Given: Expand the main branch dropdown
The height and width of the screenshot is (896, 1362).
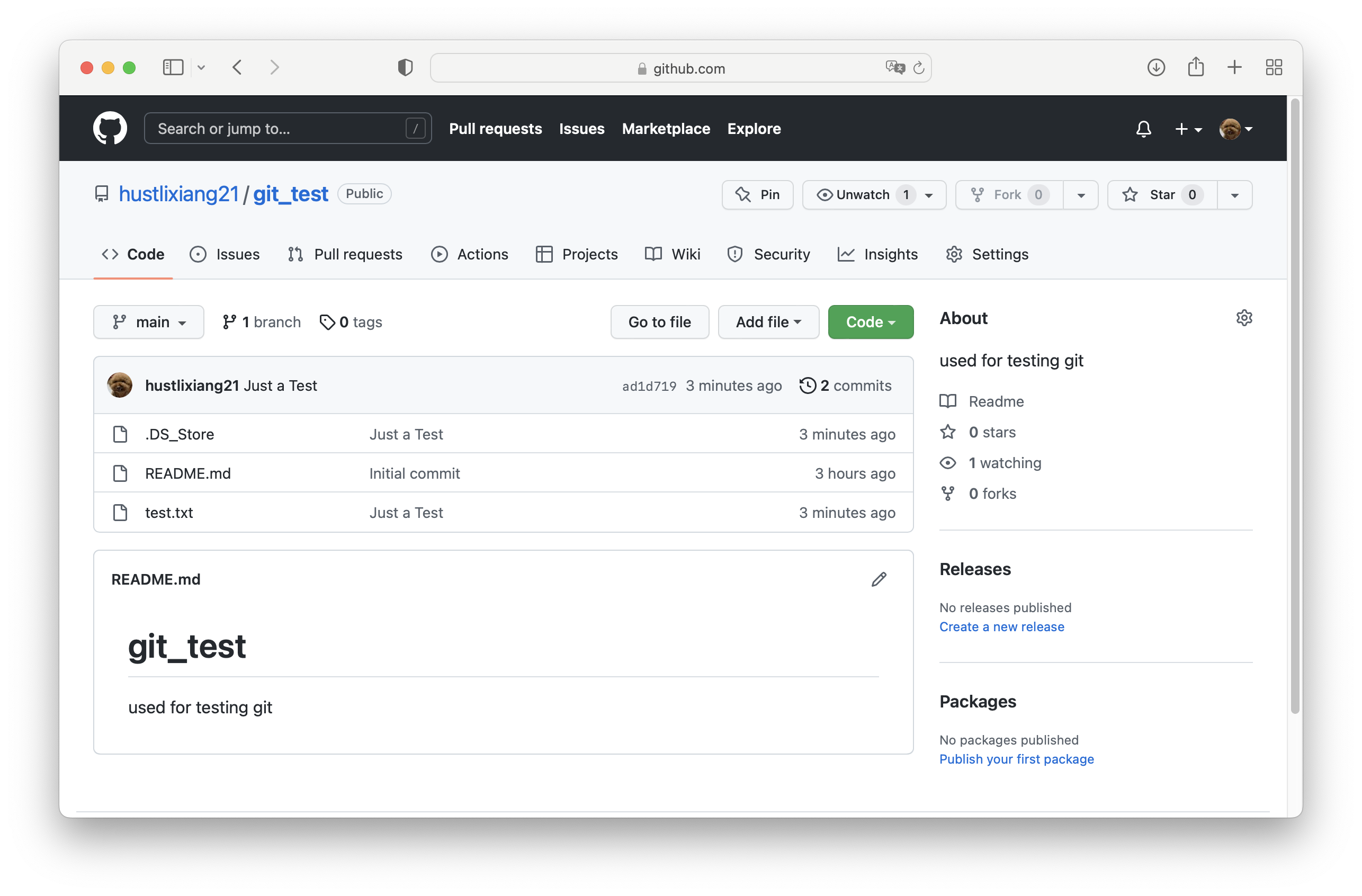Looking at the screenshot, I should click(149, 322).
